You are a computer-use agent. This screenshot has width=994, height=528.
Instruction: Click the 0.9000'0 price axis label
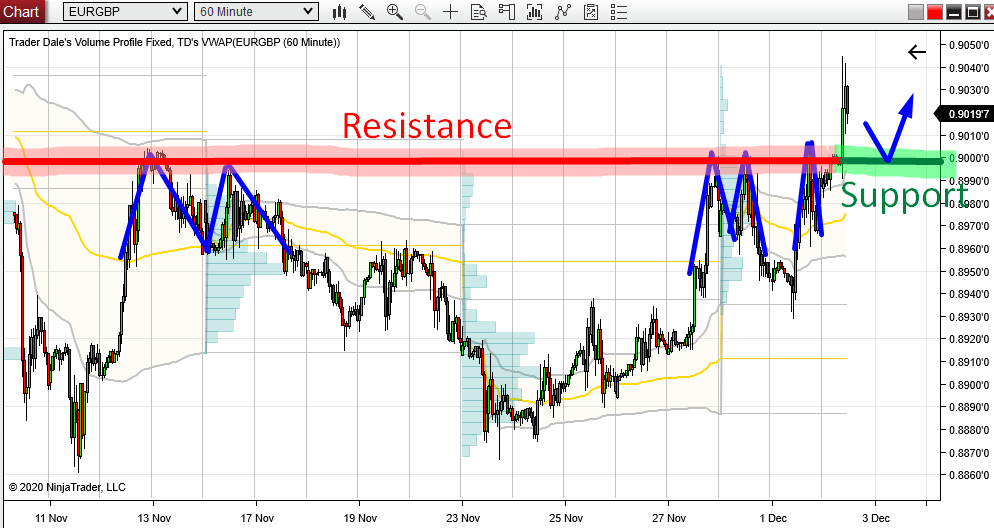[x=968, y=158]
